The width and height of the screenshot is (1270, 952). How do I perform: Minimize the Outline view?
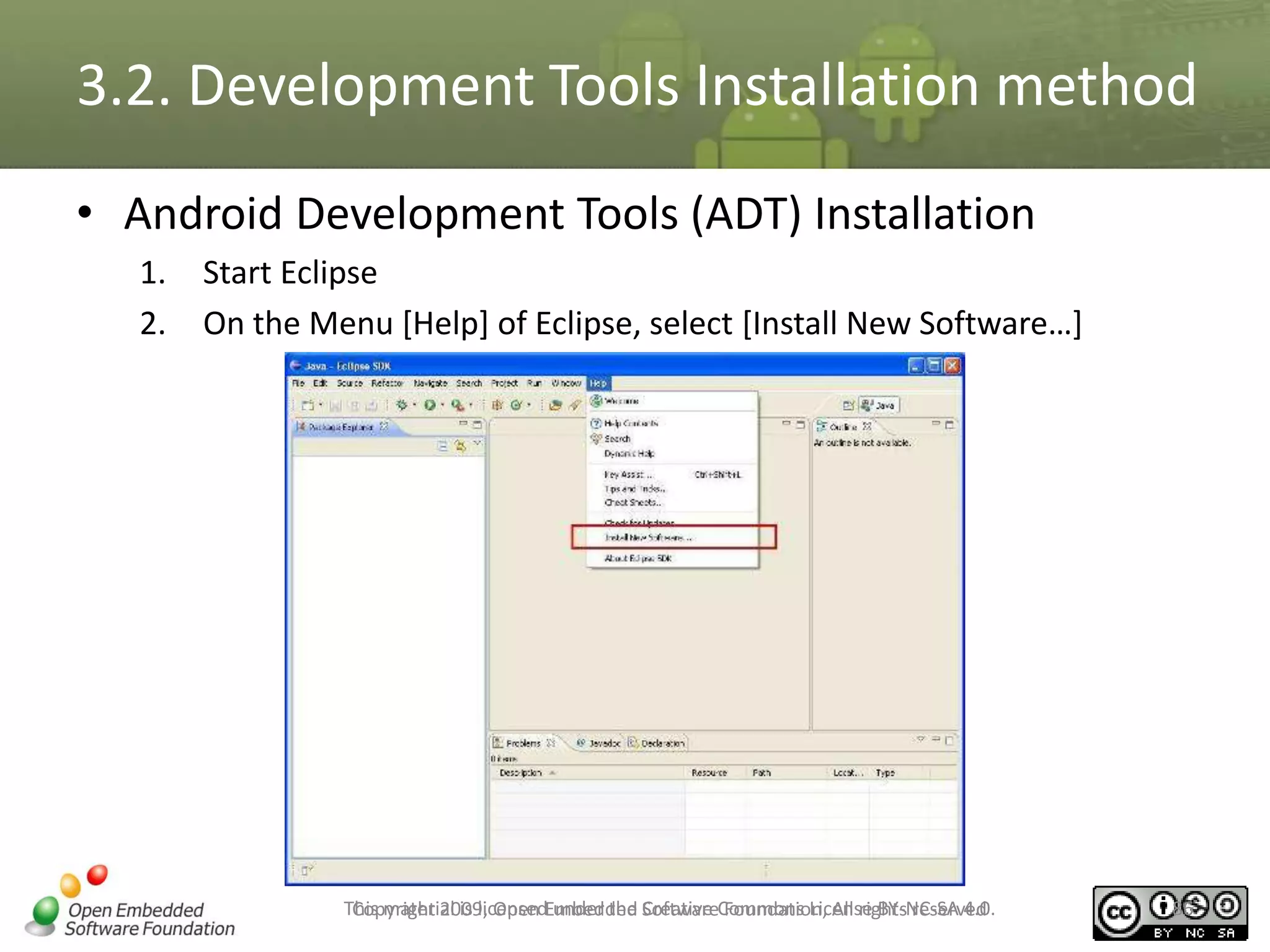tap(936, 424)
